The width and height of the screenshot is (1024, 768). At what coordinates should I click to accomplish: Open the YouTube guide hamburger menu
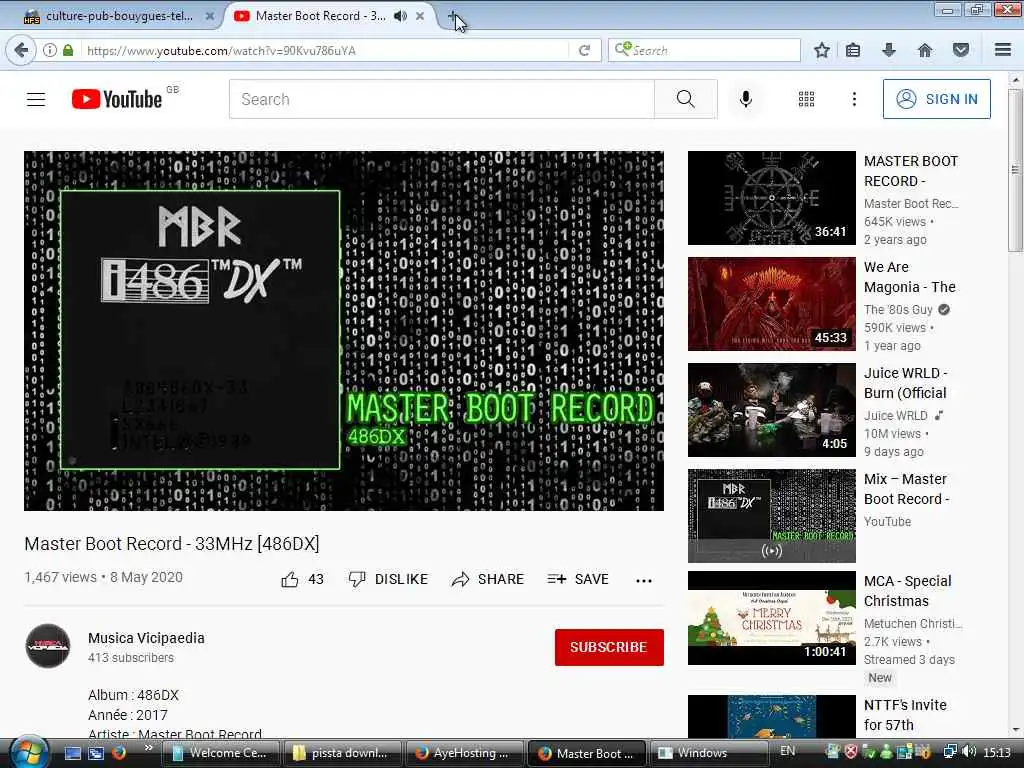pos(36,99)
